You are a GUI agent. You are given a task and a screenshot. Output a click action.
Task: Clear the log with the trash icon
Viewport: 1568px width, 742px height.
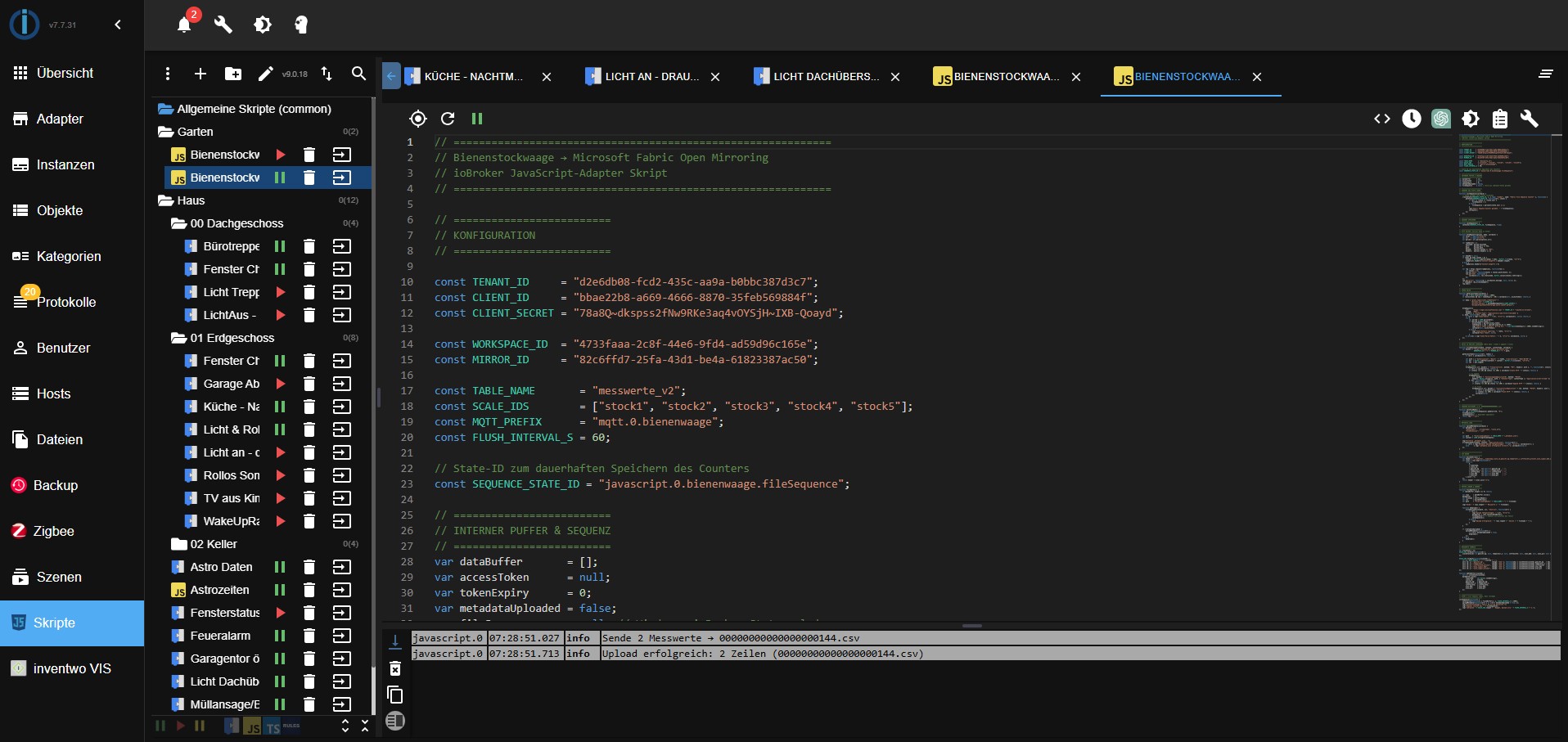[x=396, y=669]
